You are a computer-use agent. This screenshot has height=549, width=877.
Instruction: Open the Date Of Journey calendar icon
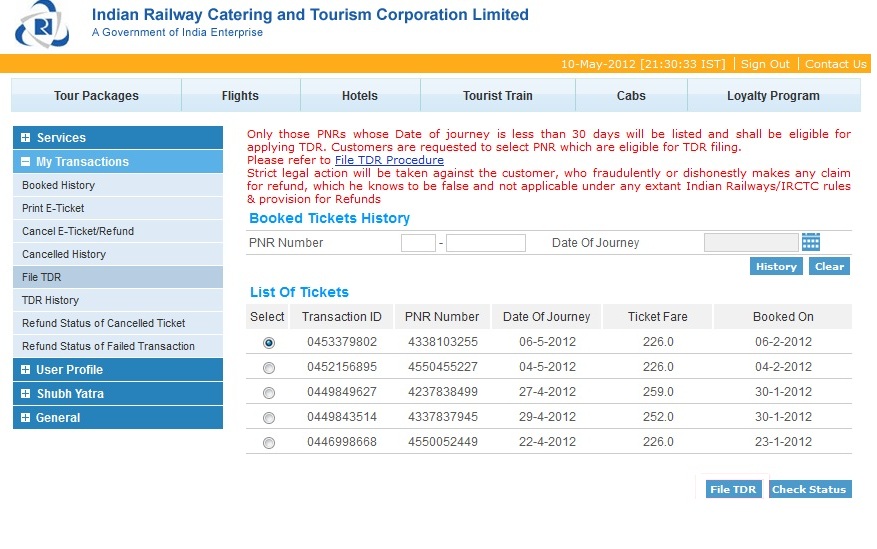pos(811,242)
